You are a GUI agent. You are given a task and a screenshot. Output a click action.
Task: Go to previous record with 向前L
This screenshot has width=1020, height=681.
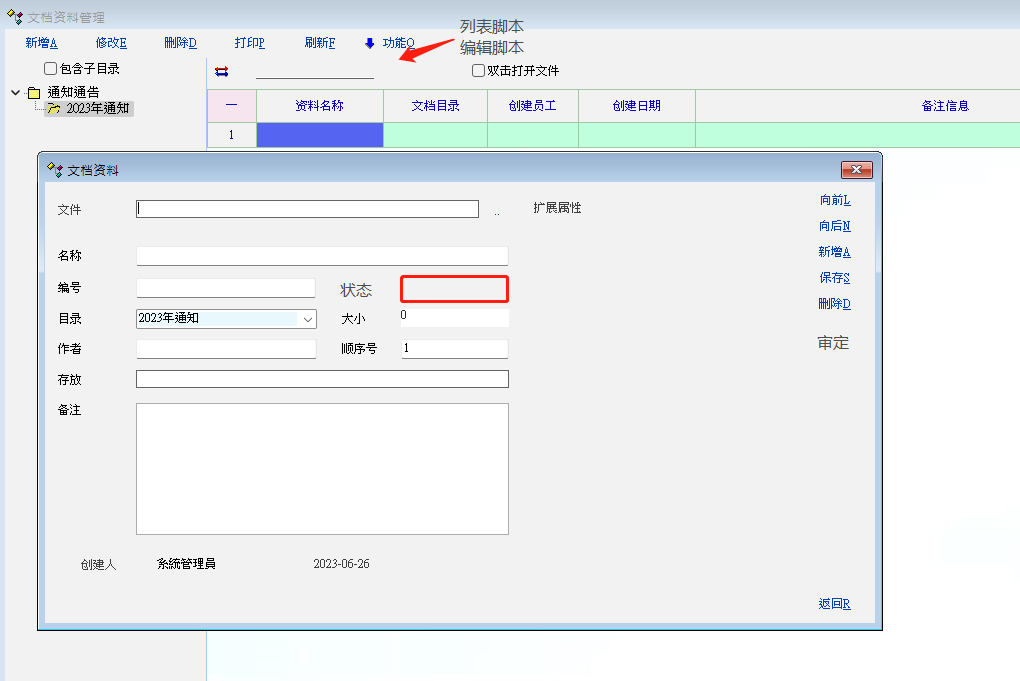pos(834,200)
